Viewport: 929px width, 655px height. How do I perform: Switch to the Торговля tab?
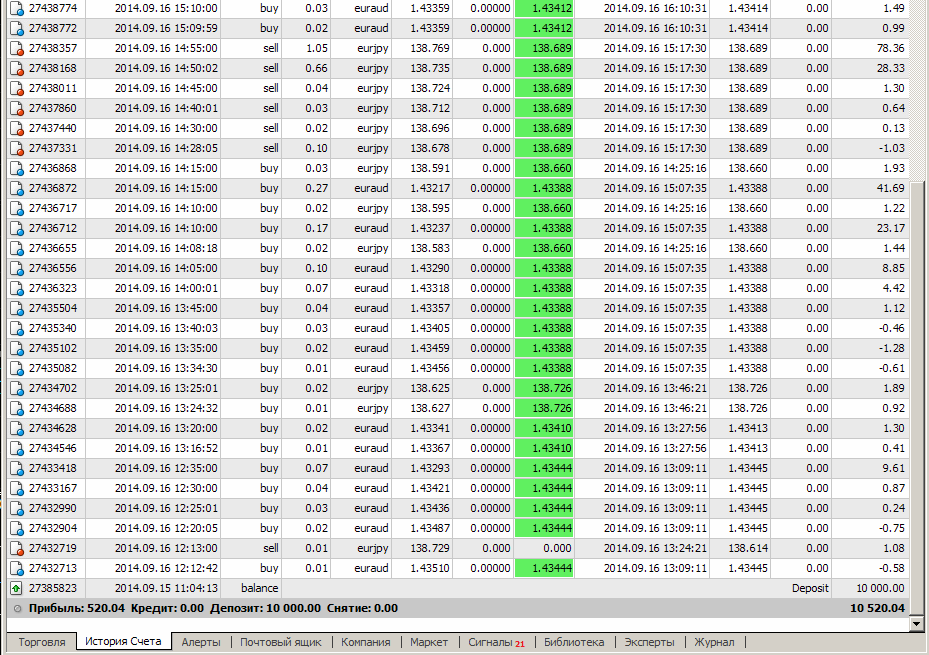coord(41,642)
